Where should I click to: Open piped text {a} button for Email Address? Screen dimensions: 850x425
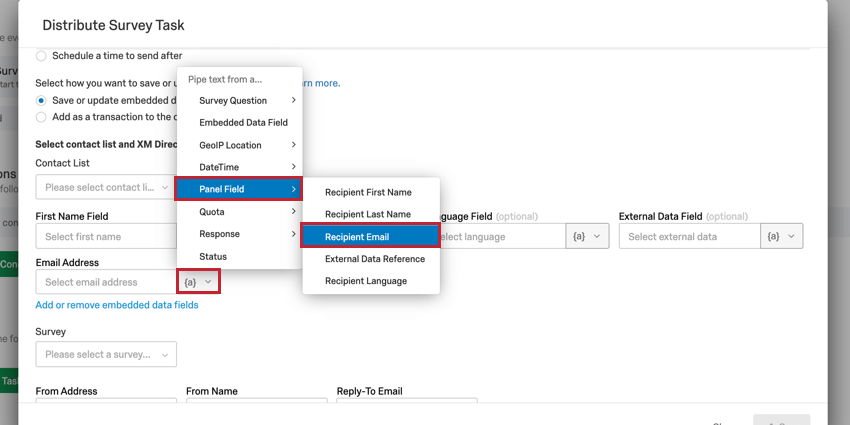(199, 282)
